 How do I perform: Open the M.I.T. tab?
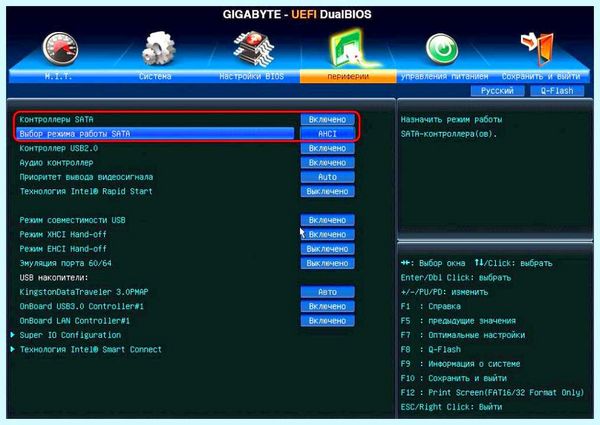pyautogui.click(x=58, y=77)
